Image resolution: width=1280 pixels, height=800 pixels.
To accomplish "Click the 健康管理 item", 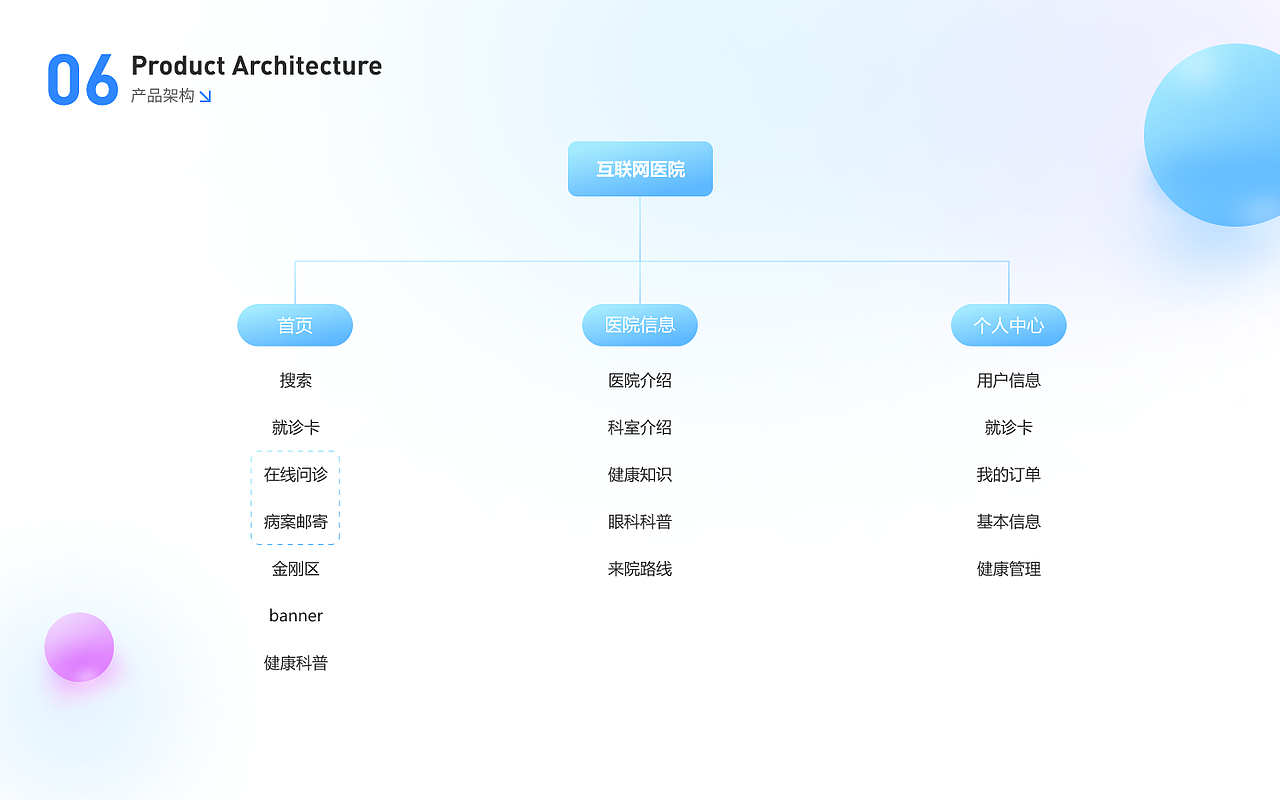I will click(x=1009, y=568).
